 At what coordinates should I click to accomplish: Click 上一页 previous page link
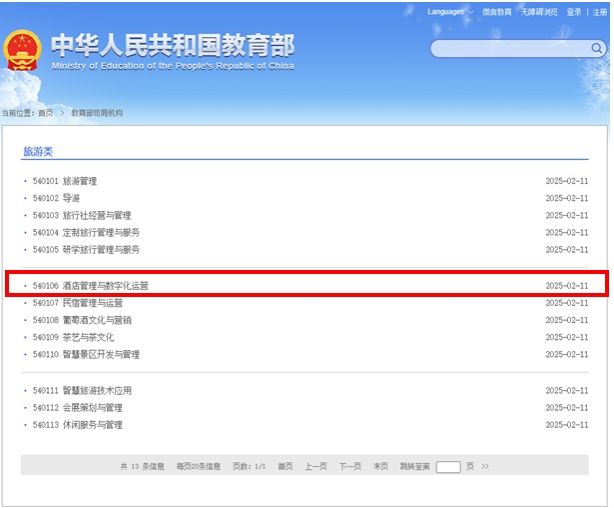pyautogui.click(x=316, y=466)
